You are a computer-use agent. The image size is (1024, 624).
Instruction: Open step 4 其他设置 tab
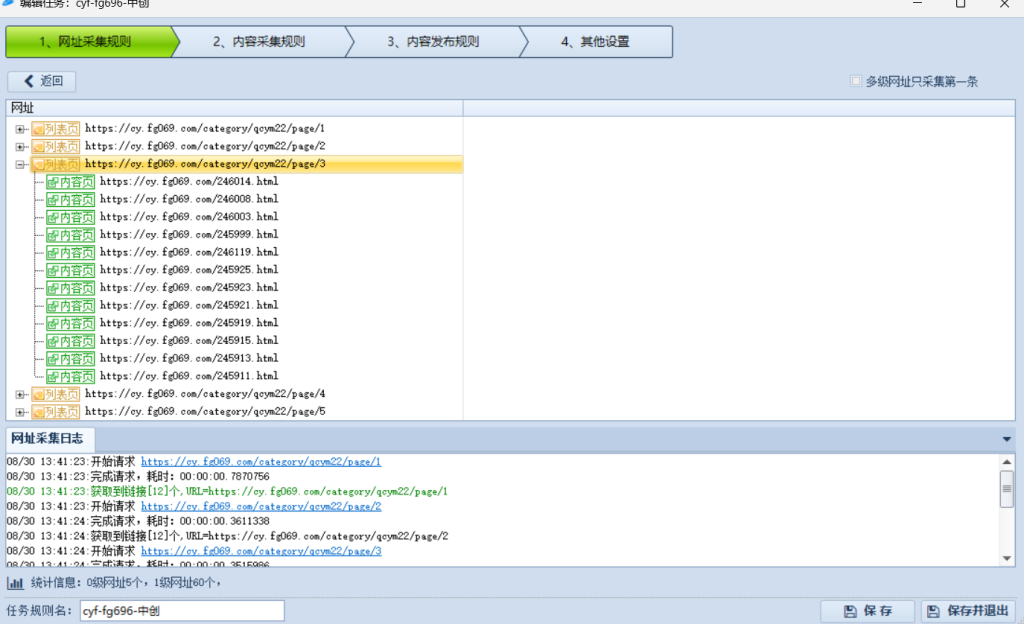[594, 42]
